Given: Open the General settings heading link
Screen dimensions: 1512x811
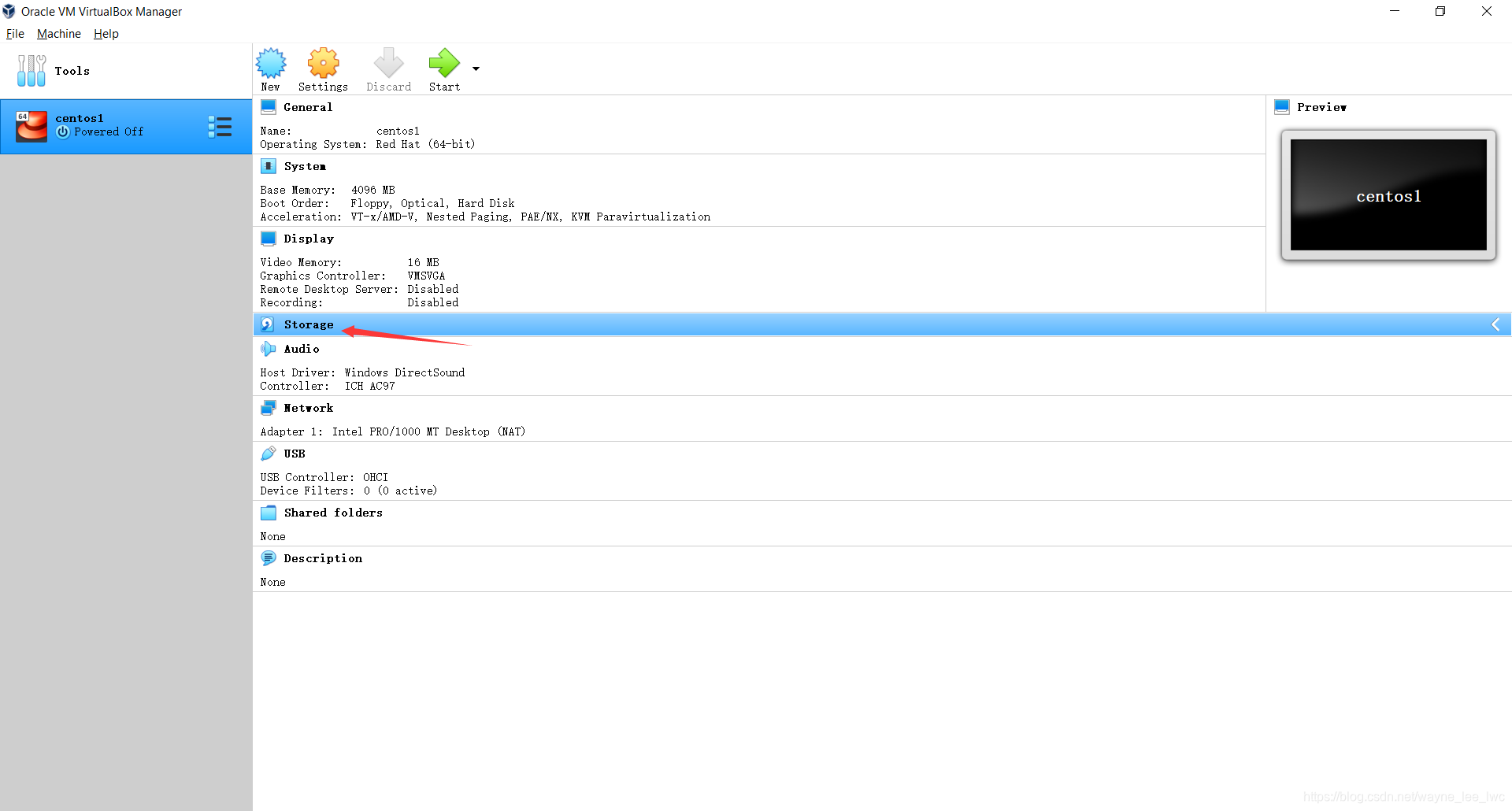Looking at the screenshot, I should pos(308,107).
